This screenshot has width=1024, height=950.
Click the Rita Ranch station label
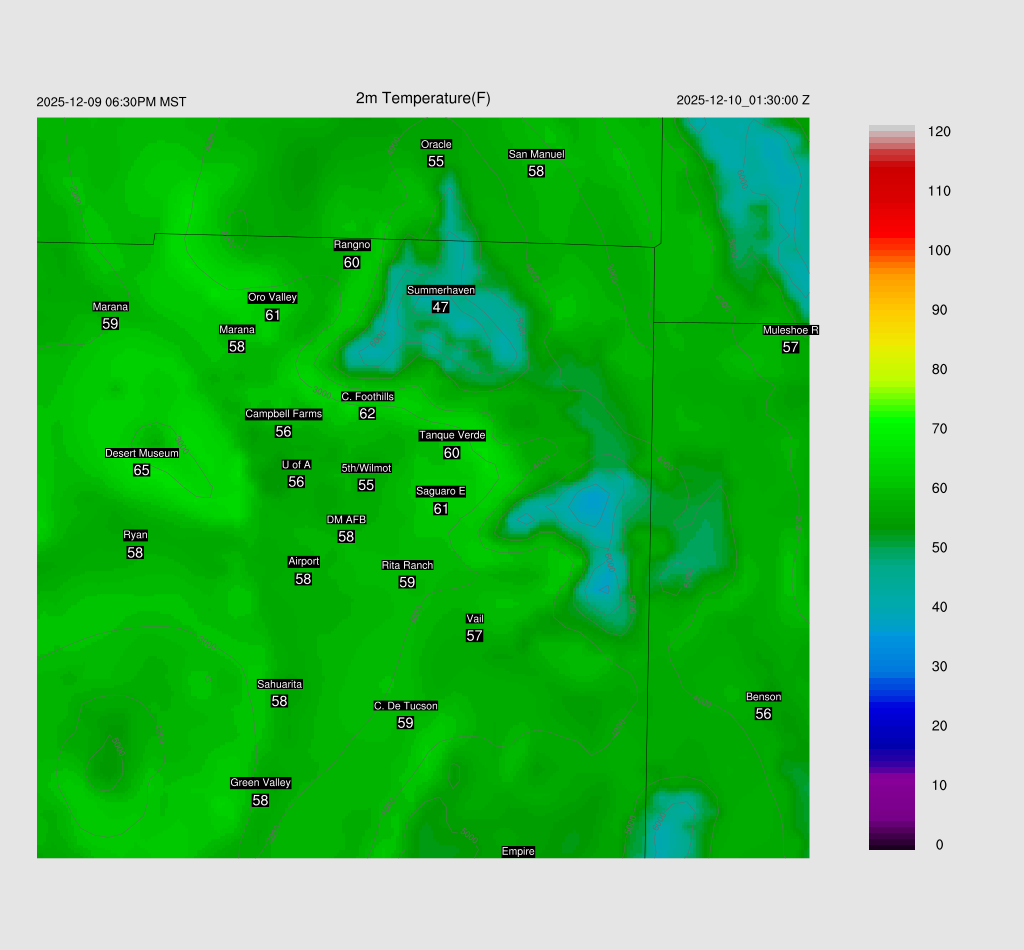[x=407, y=565]
